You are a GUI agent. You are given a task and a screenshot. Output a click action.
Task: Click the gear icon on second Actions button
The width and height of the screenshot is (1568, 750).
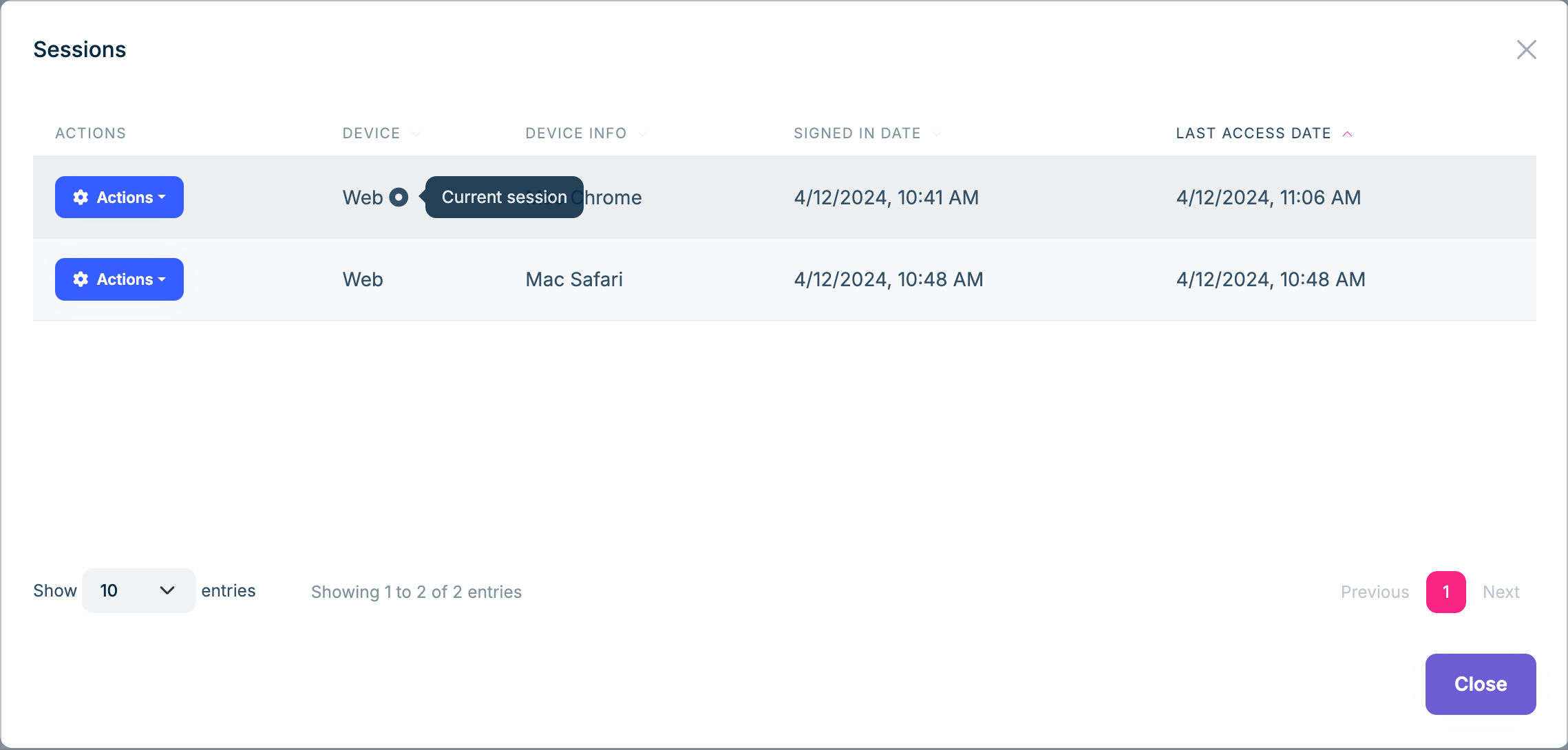(81, 279)
